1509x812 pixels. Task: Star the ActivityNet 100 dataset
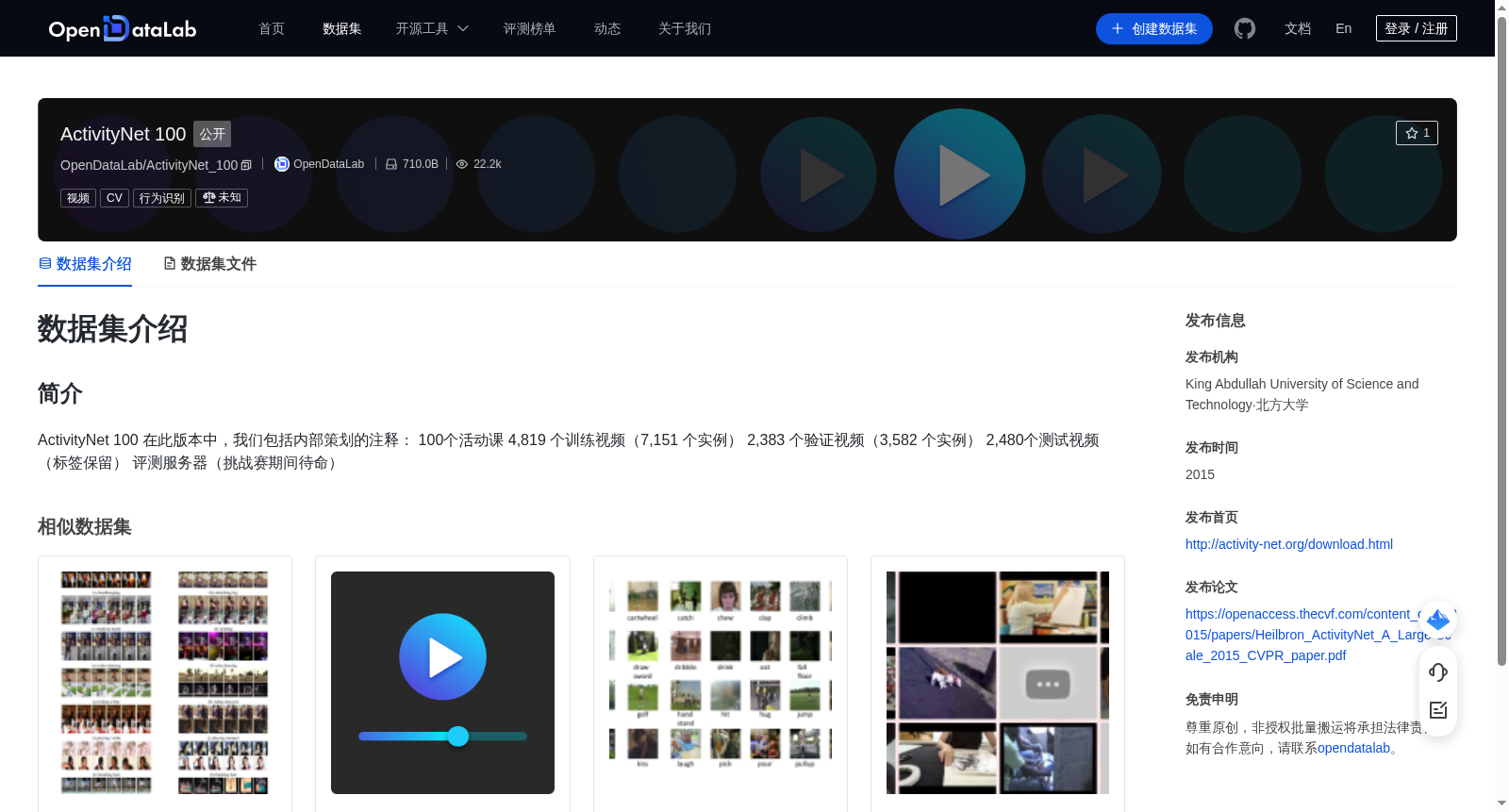[x=1417, y=133]
